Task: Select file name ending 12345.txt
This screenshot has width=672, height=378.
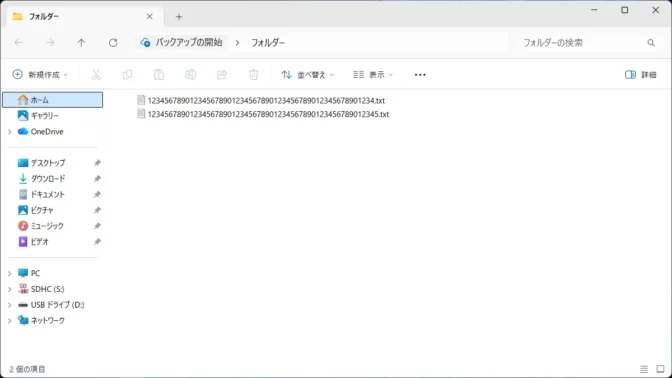Action: click(268, 114)
